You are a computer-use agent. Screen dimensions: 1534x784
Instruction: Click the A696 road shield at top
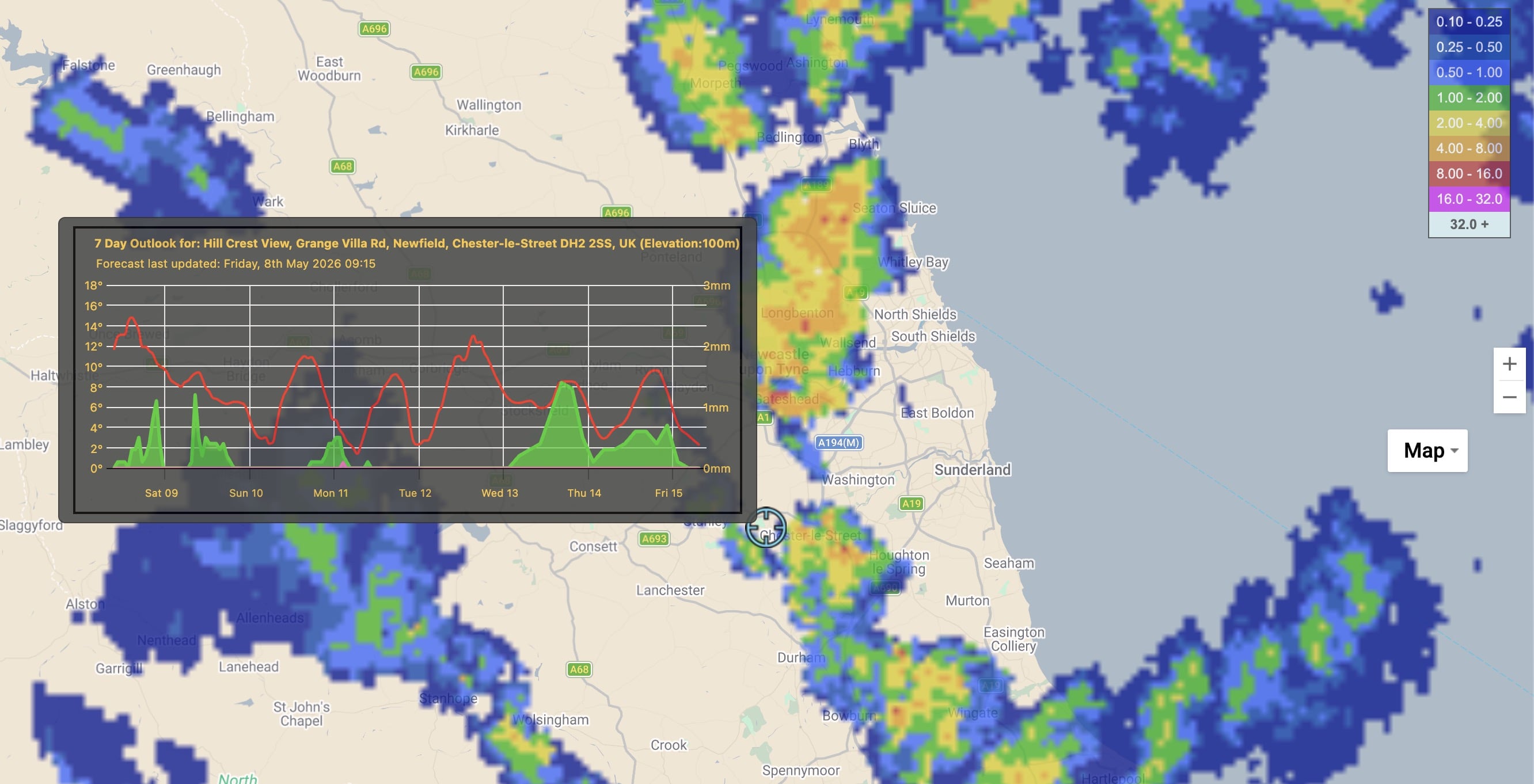tap(374, 29)
